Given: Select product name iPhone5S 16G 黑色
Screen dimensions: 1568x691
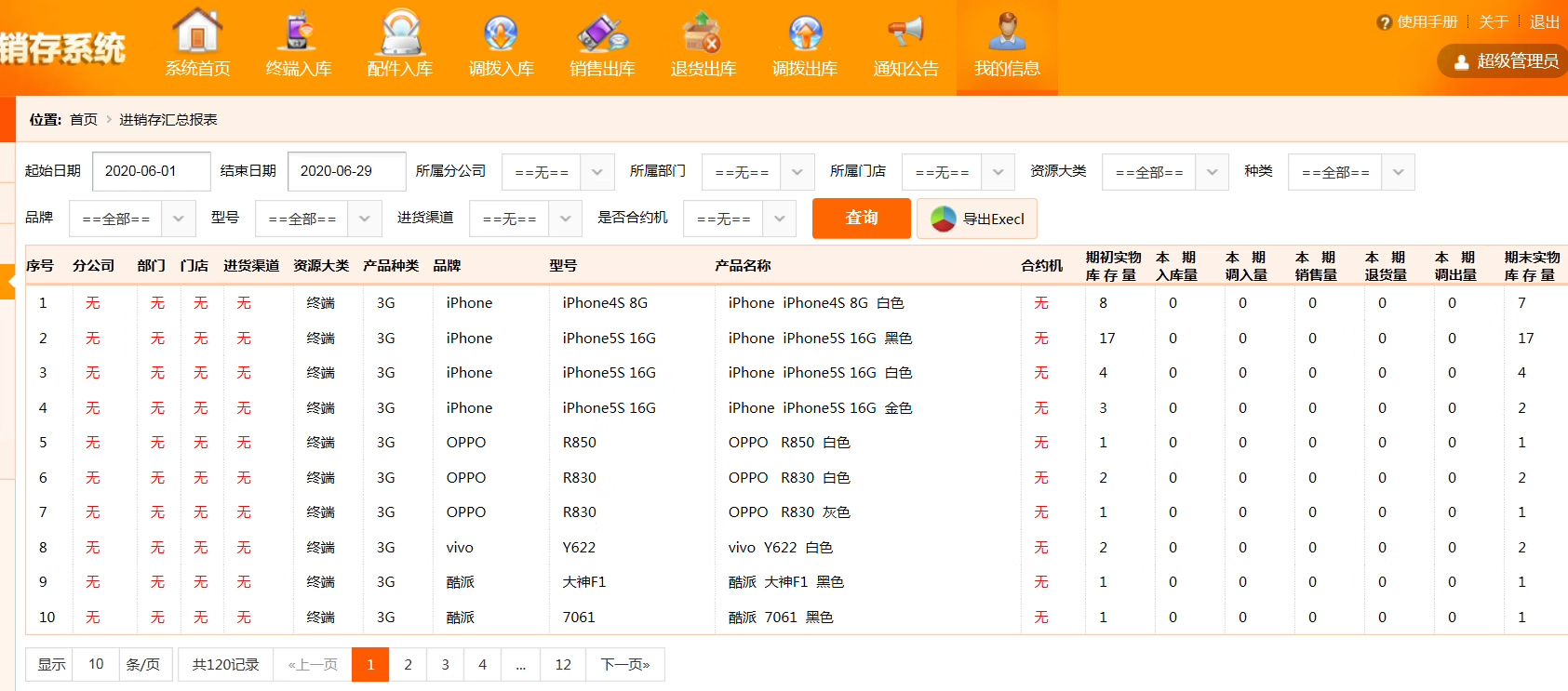Looking at the screenshot, I should [x=820, y=339].
